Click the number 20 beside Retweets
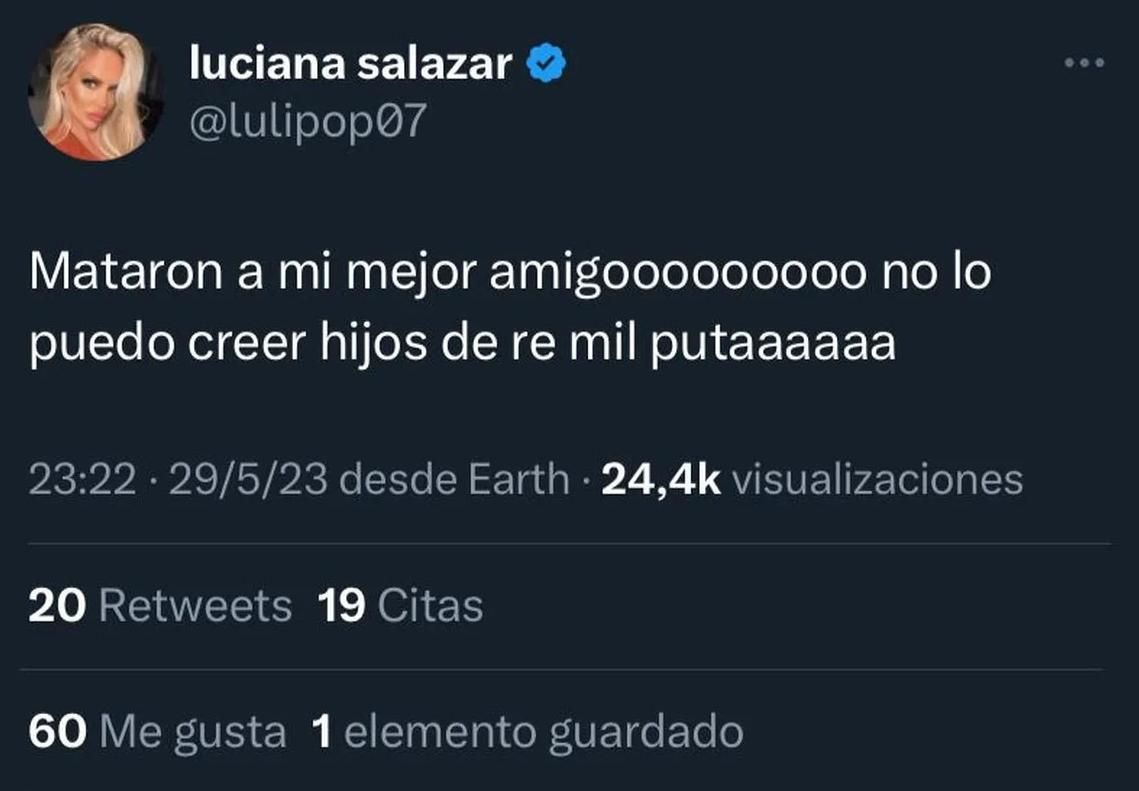This screenshot has height=791, width=1139. pyautogui.click(x=58, y=606)
